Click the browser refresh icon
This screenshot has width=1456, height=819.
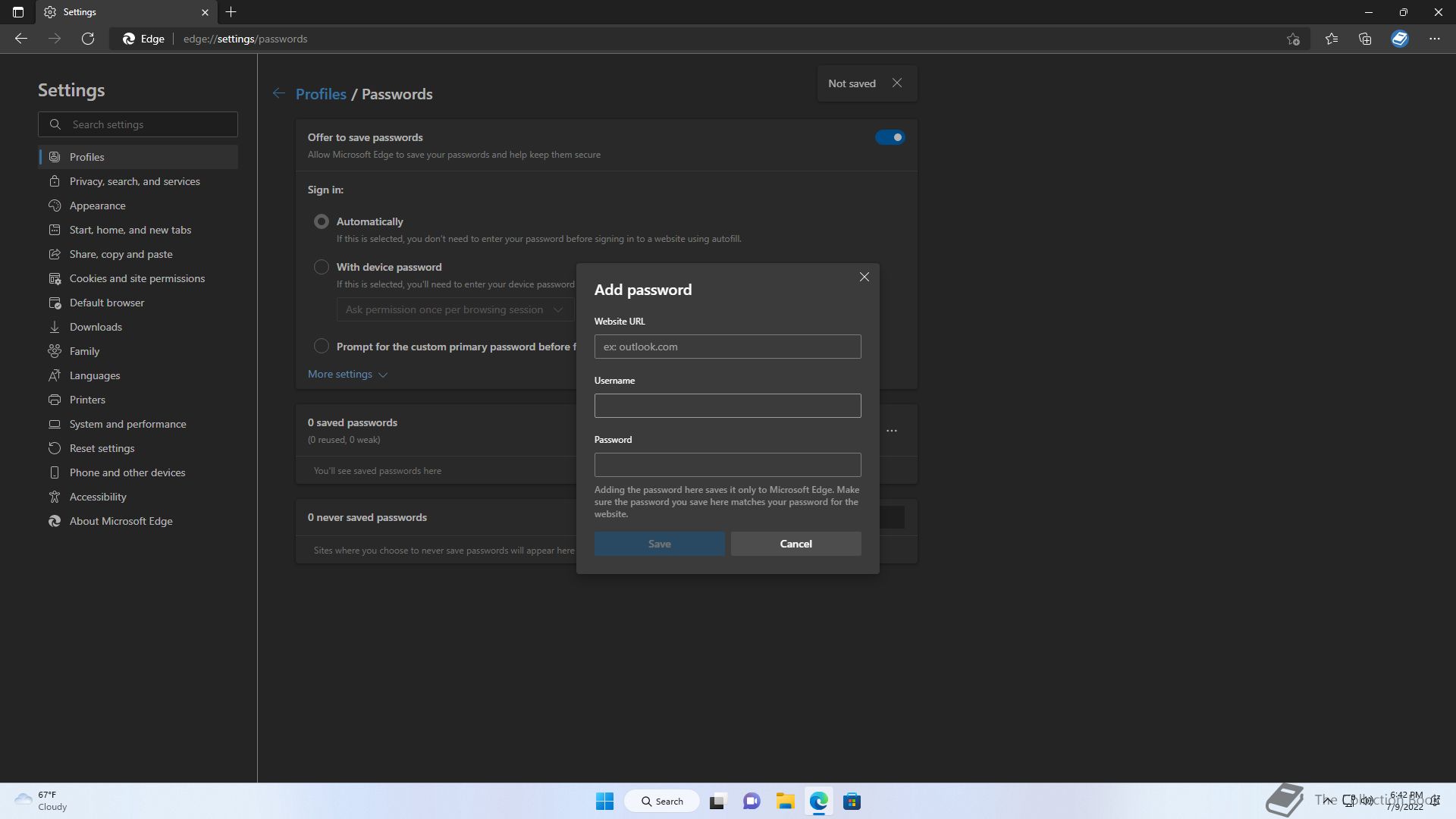point(88,39)
